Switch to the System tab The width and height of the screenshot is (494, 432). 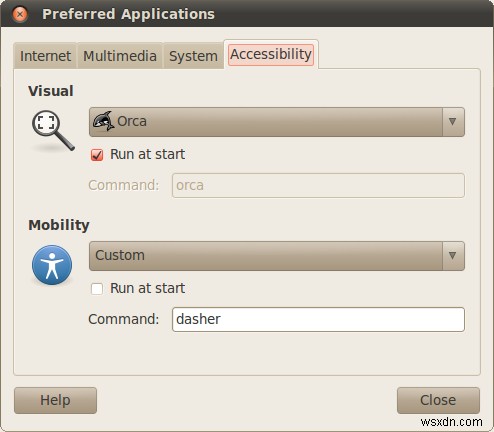pyautogui.click(x=193, y=56)
